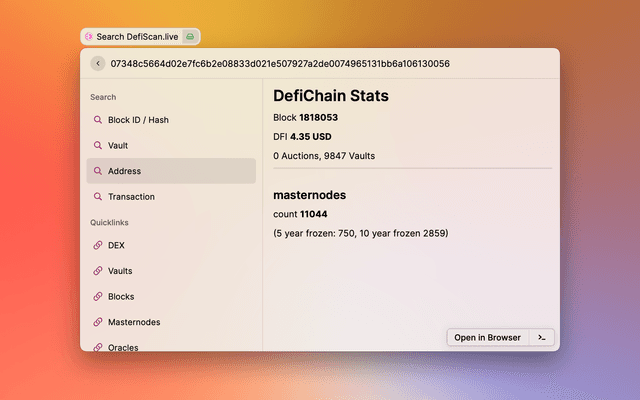Click the link icon beside DEX
This screenshot has width=640, height=400.
pos(98,245)
